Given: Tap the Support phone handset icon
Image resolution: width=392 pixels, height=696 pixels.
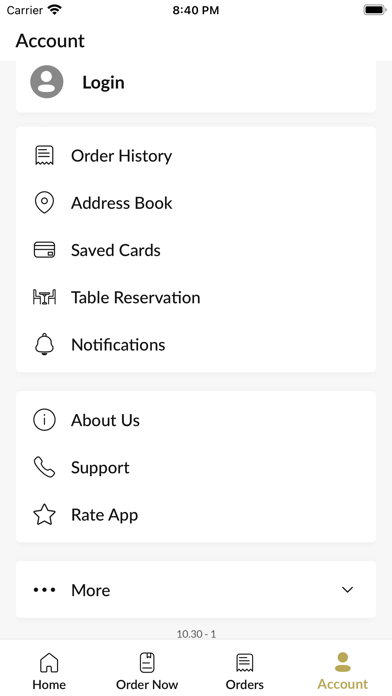Looking at the screenshot, I should click(44, 467).
